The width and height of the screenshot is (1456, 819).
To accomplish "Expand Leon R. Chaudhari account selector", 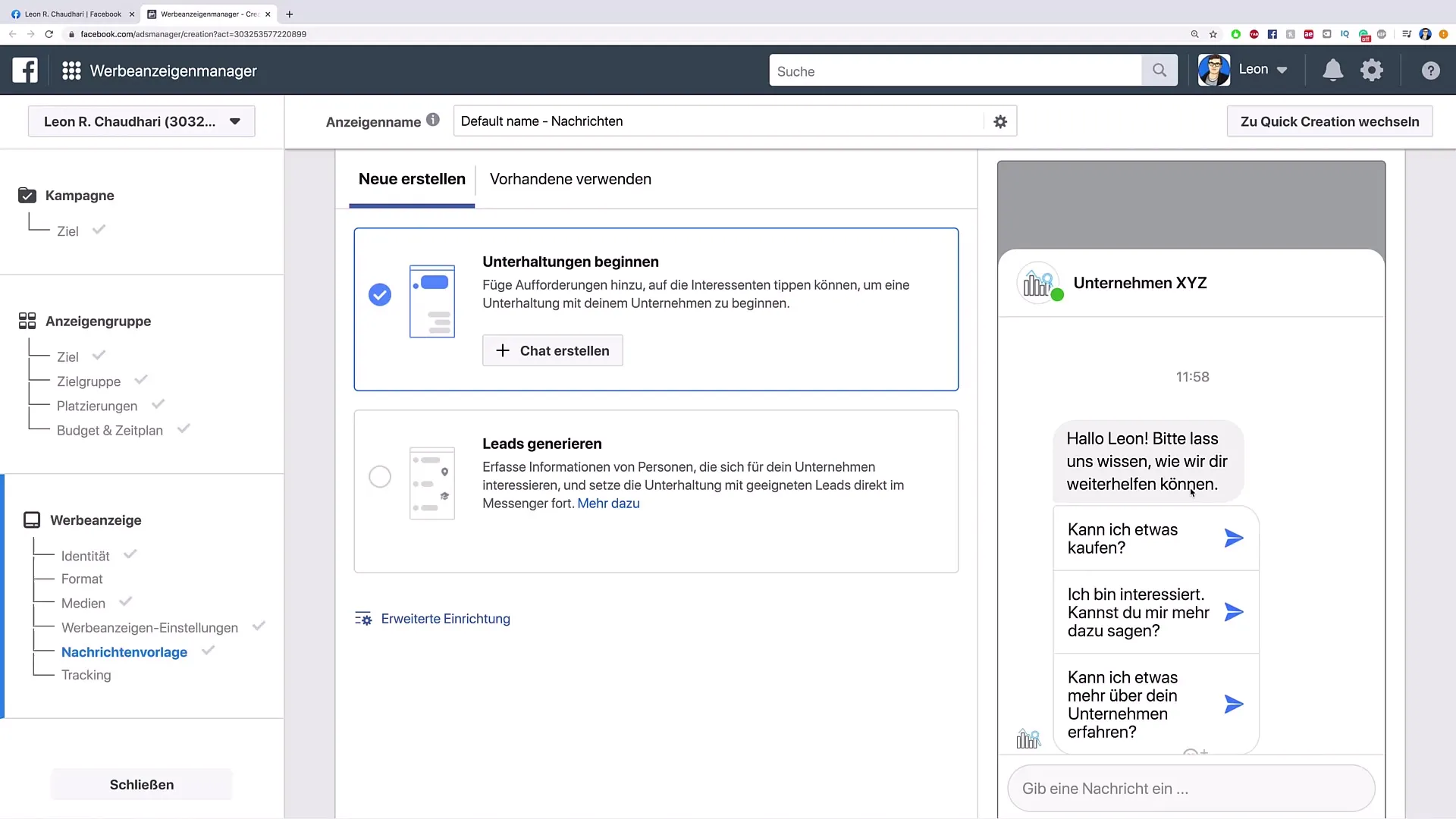I will tap(141, 121).
